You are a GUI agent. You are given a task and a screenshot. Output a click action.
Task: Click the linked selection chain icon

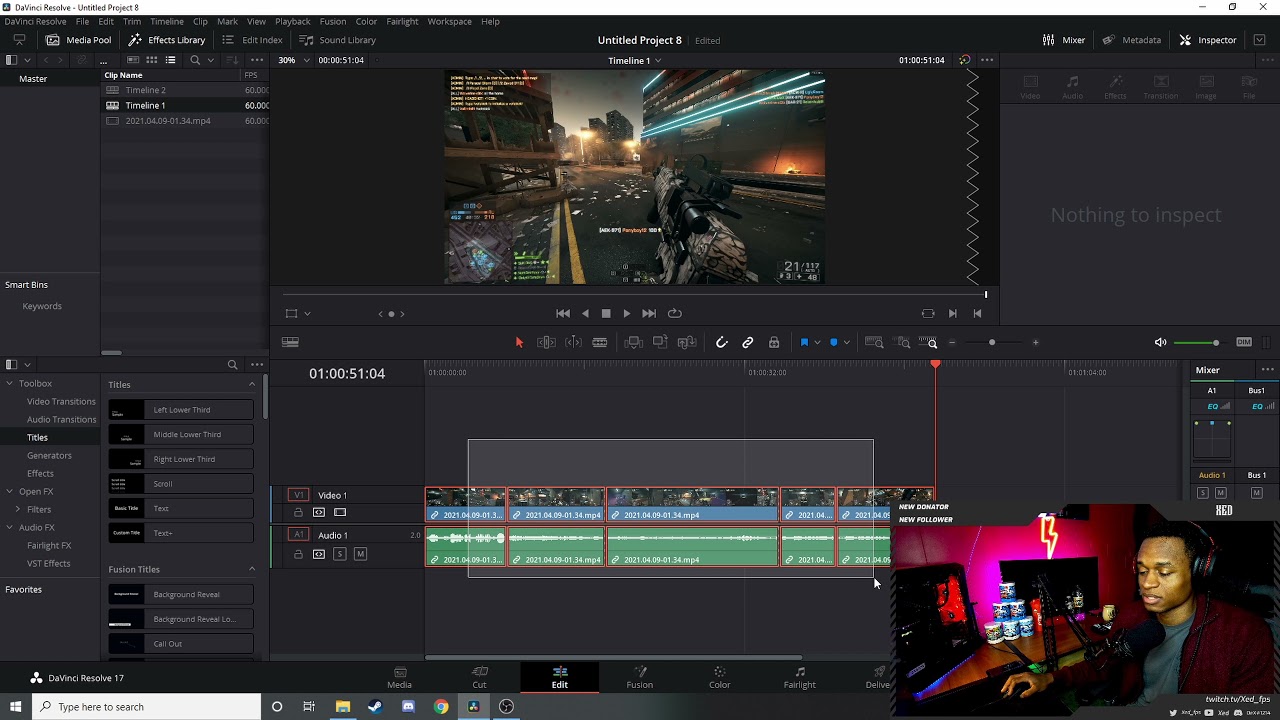[748, 343]
